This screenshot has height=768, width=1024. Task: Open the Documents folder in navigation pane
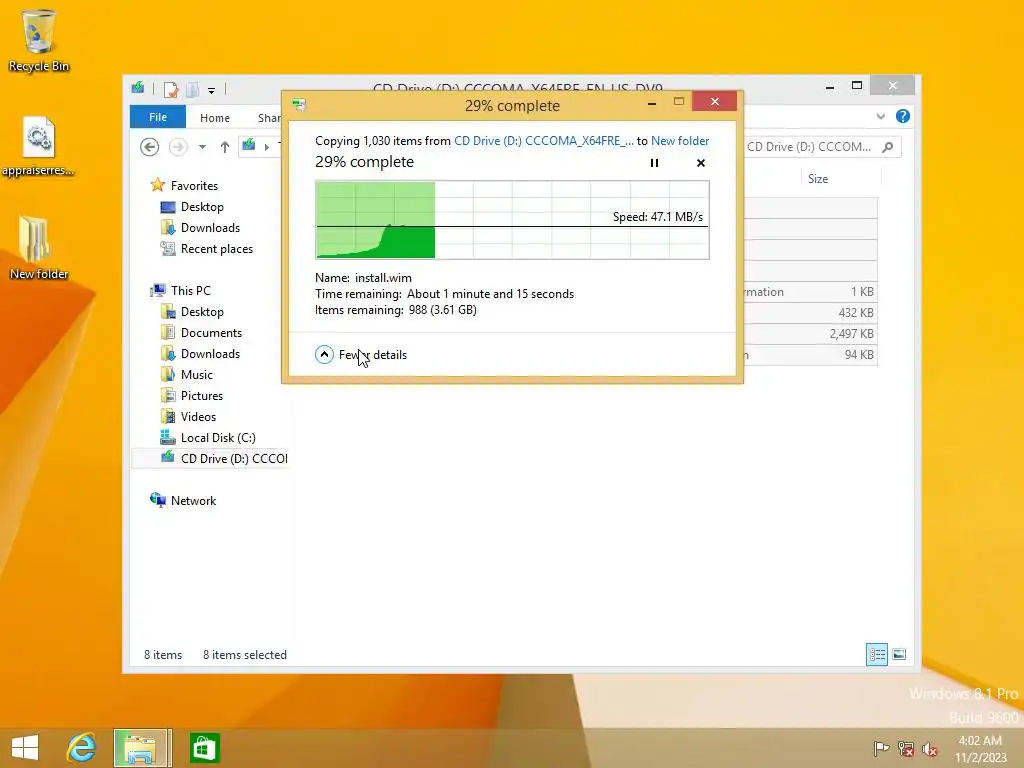211,333
